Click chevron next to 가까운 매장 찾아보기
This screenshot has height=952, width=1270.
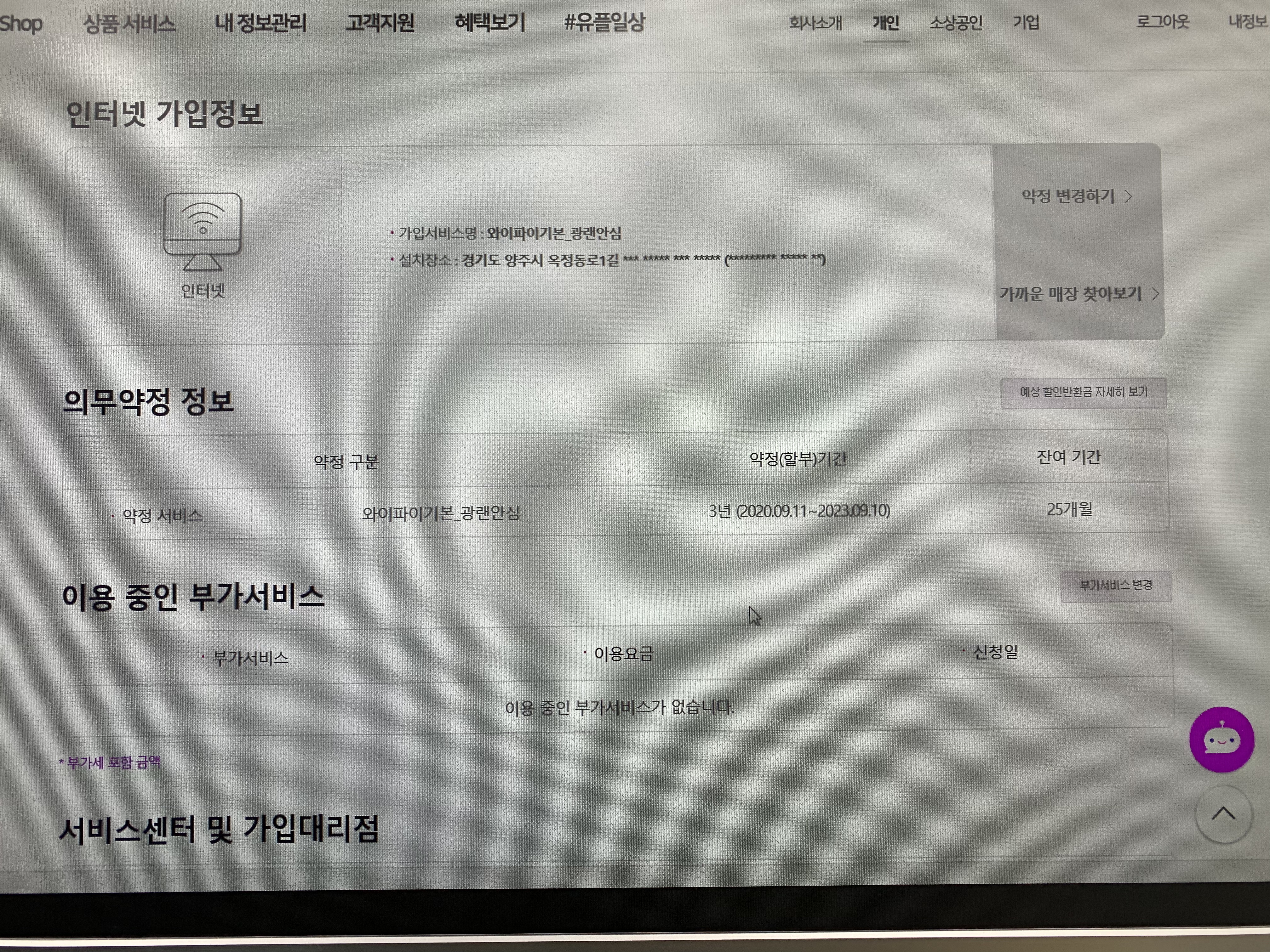point(1155,294)
